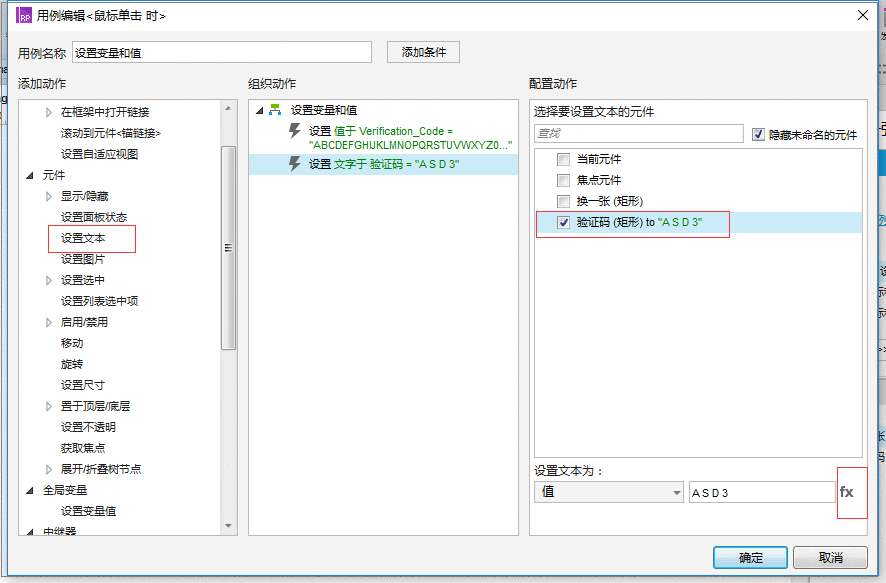Click the 用例名称 input field
The height and width of the screenshot is (583, 886).
coord(222,53)
